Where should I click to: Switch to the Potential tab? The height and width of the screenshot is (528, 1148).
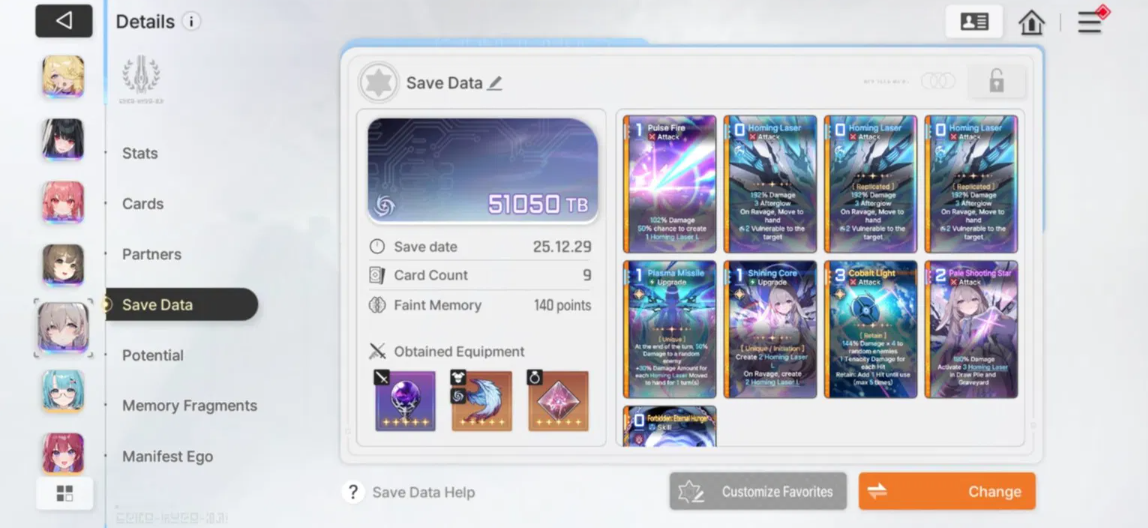tap(153, 355)
